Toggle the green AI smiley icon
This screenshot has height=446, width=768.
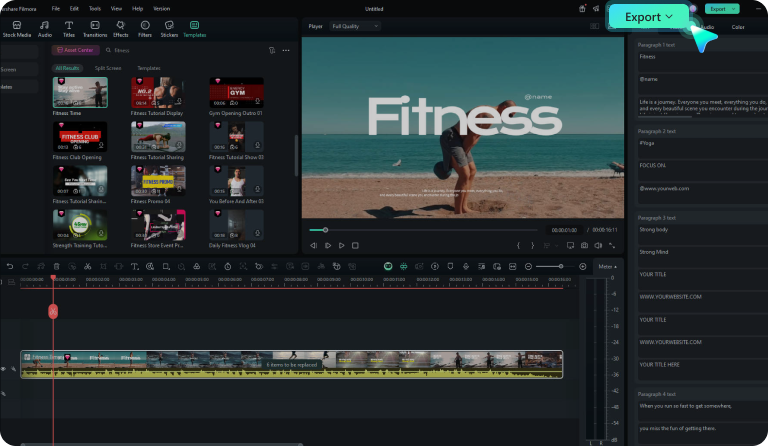point(388,266)
